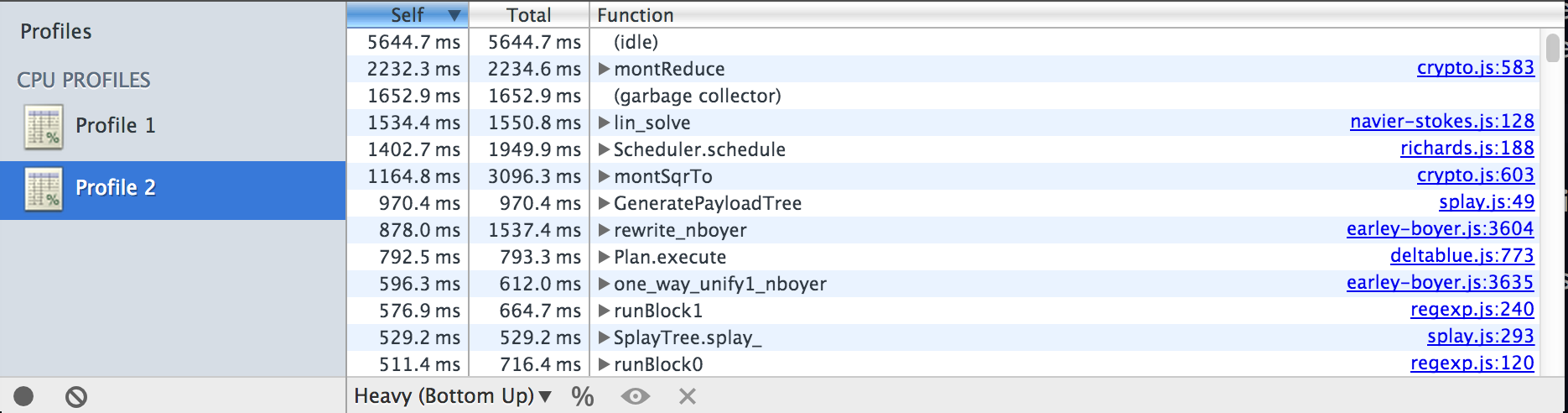Open the Heavy (Bottom Up) view dropdown
The width and height of the screenshot is (1568, 413).
453,396
